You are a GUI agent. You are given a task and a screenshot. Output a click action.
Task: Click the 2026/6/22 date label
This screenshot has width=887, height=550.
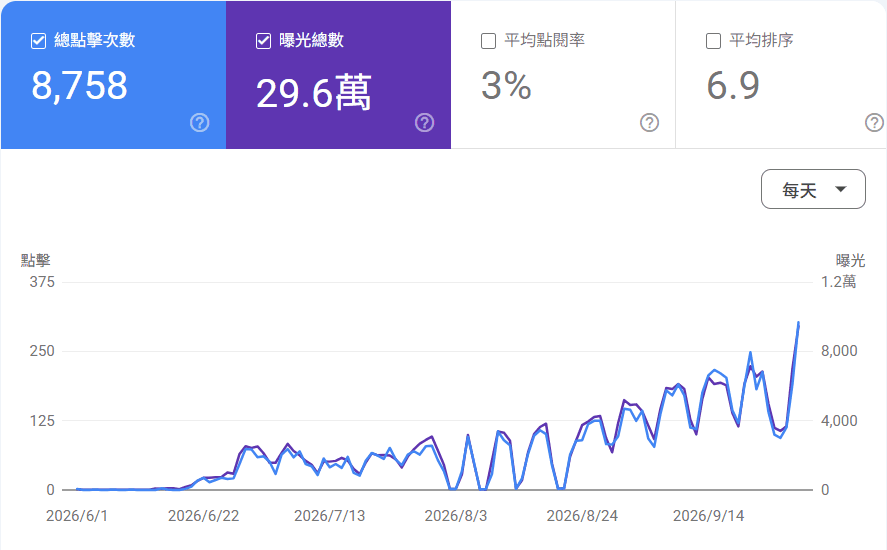[204, 516]
